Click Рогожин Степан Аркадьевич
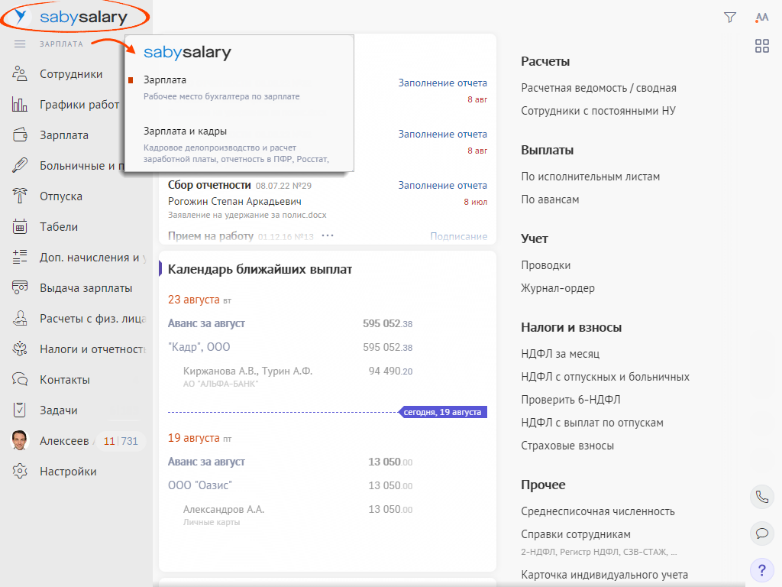The height and width of the screenshot is (587, 782). (234, 201)
